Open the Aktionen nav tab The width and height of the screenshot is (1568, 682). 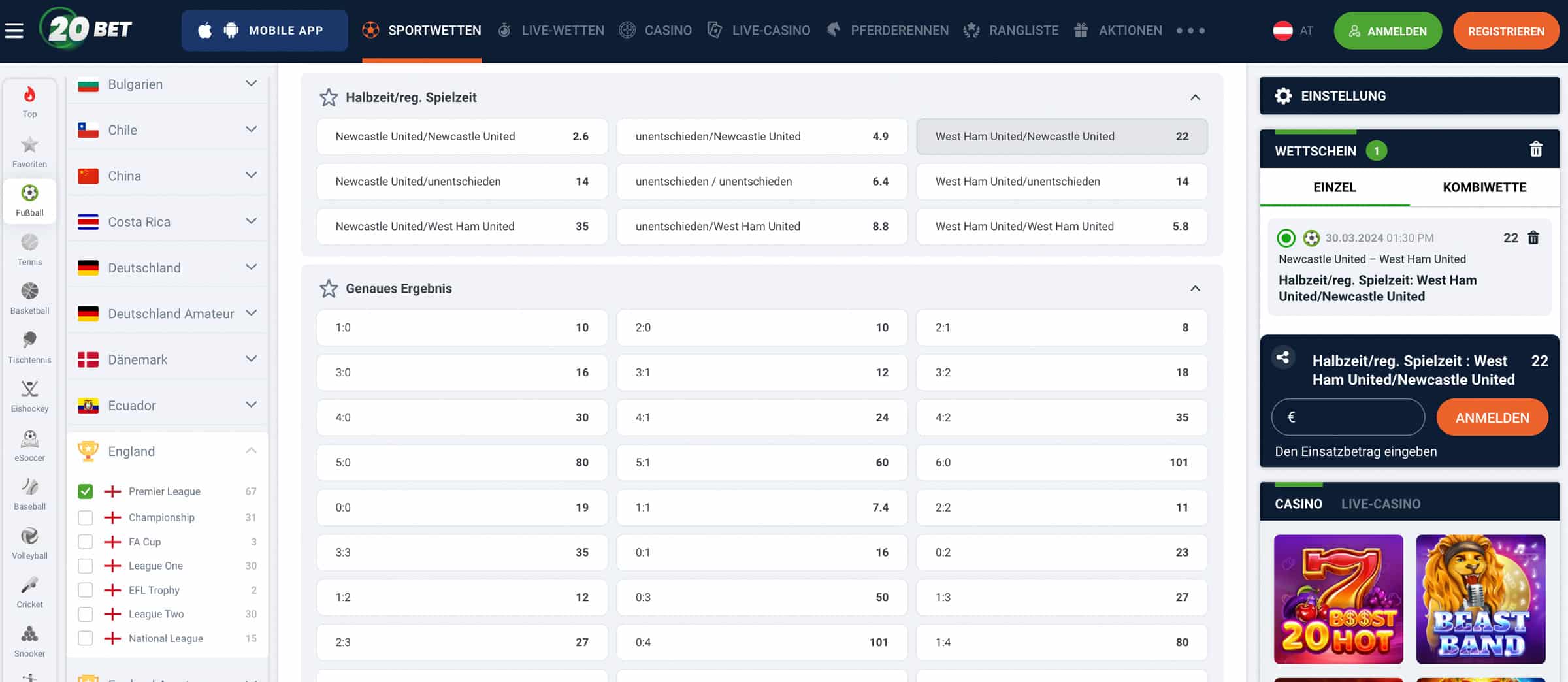pyautogui.click(x=1118, y=30)
